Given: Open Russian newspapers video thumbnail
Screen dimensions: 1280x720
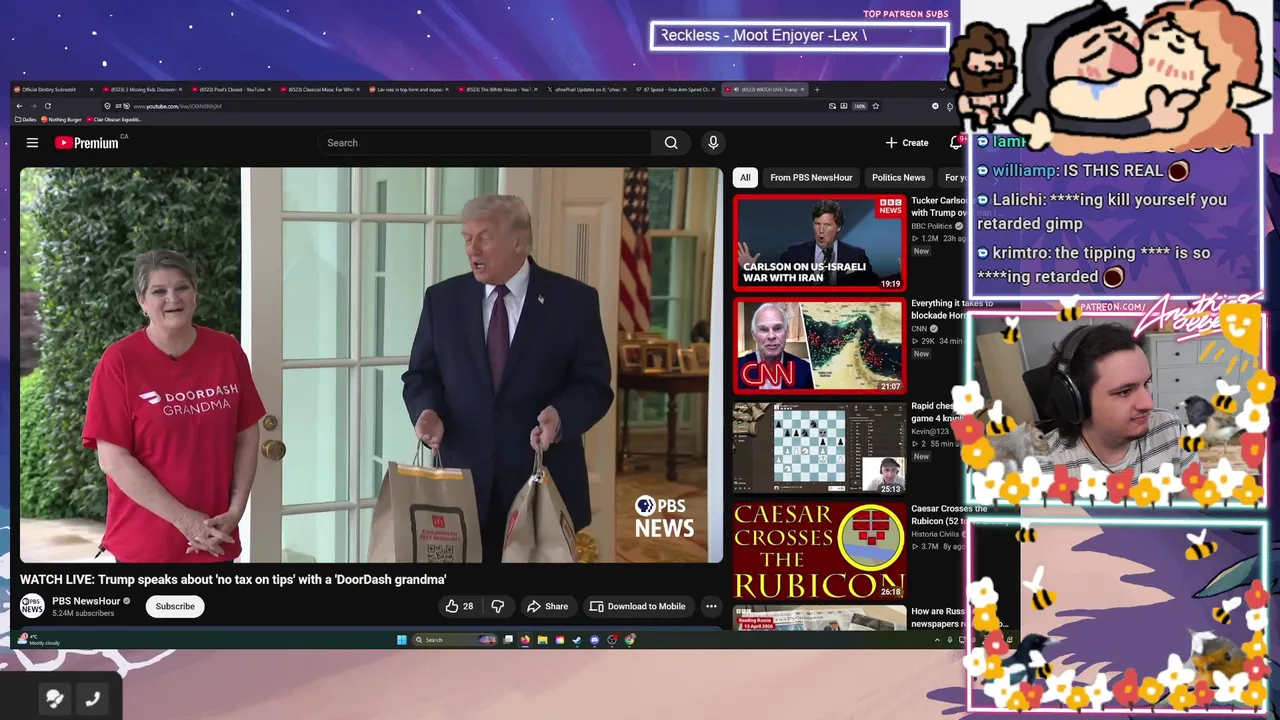Looking at the screenshot, I should point(819,618).
